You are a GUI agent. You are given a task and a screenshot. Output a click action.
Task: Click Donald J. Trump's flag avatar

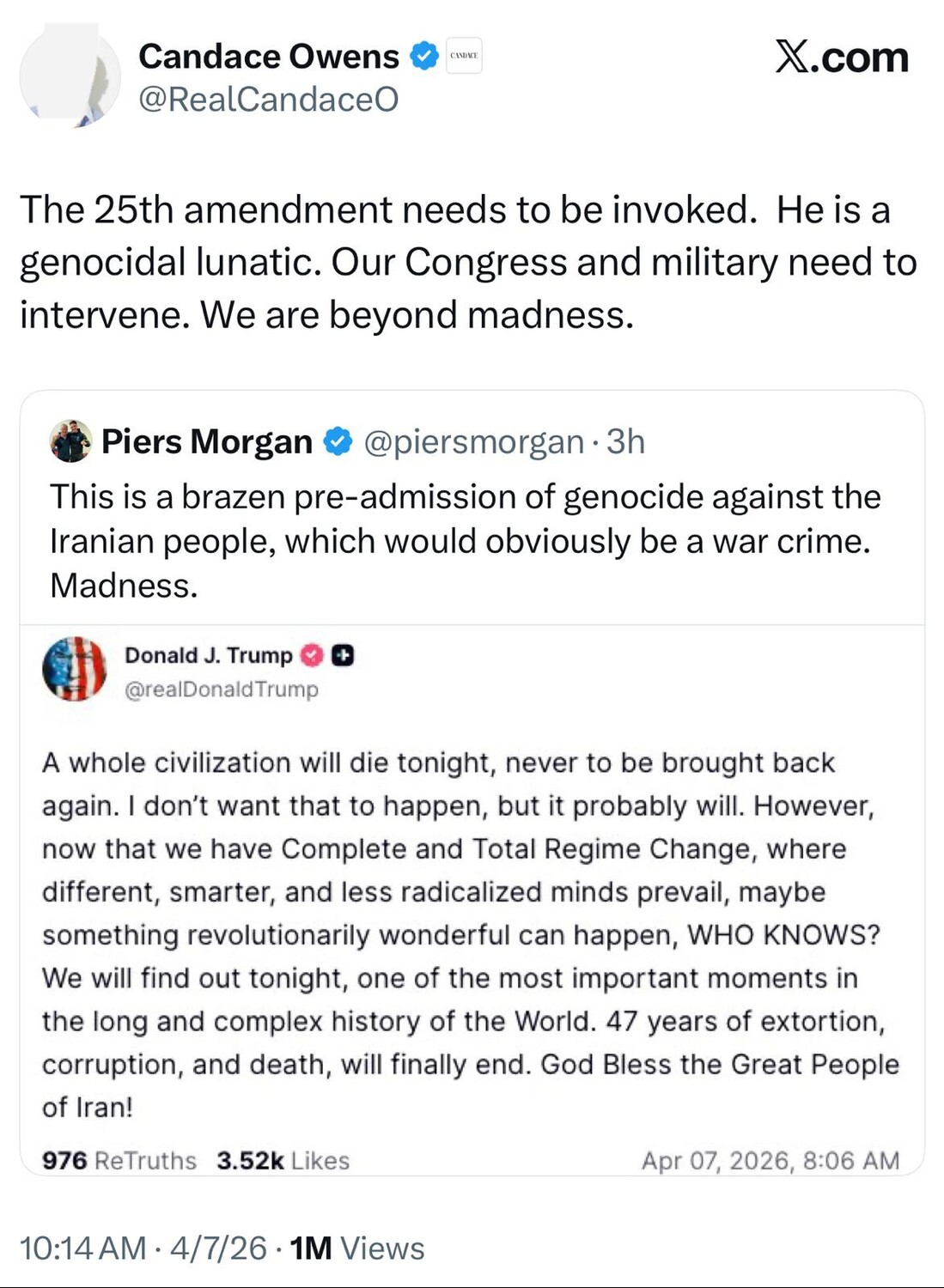pyautogui.click(x=75, y=669)
